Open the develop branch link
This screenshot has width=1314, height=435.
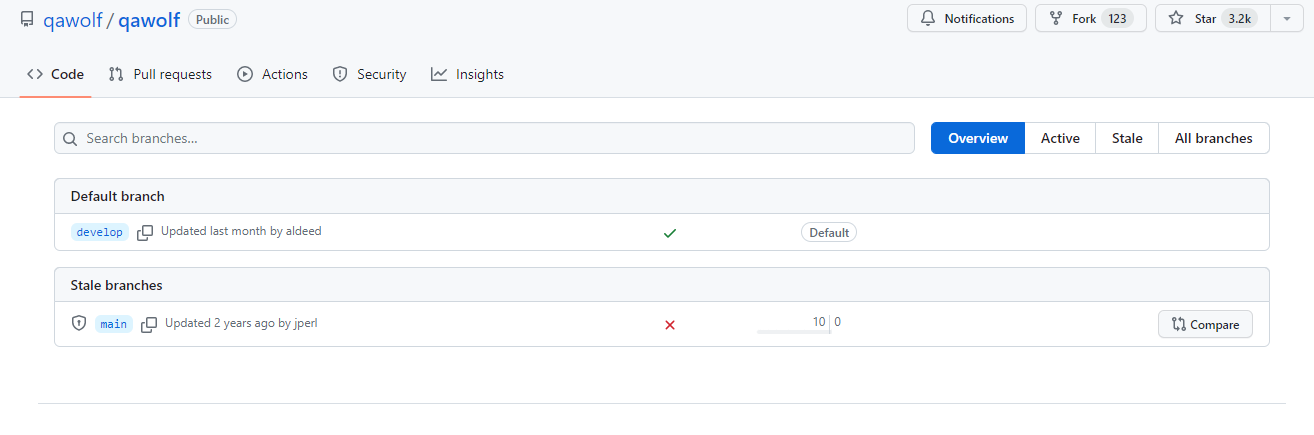pos(100,232)
